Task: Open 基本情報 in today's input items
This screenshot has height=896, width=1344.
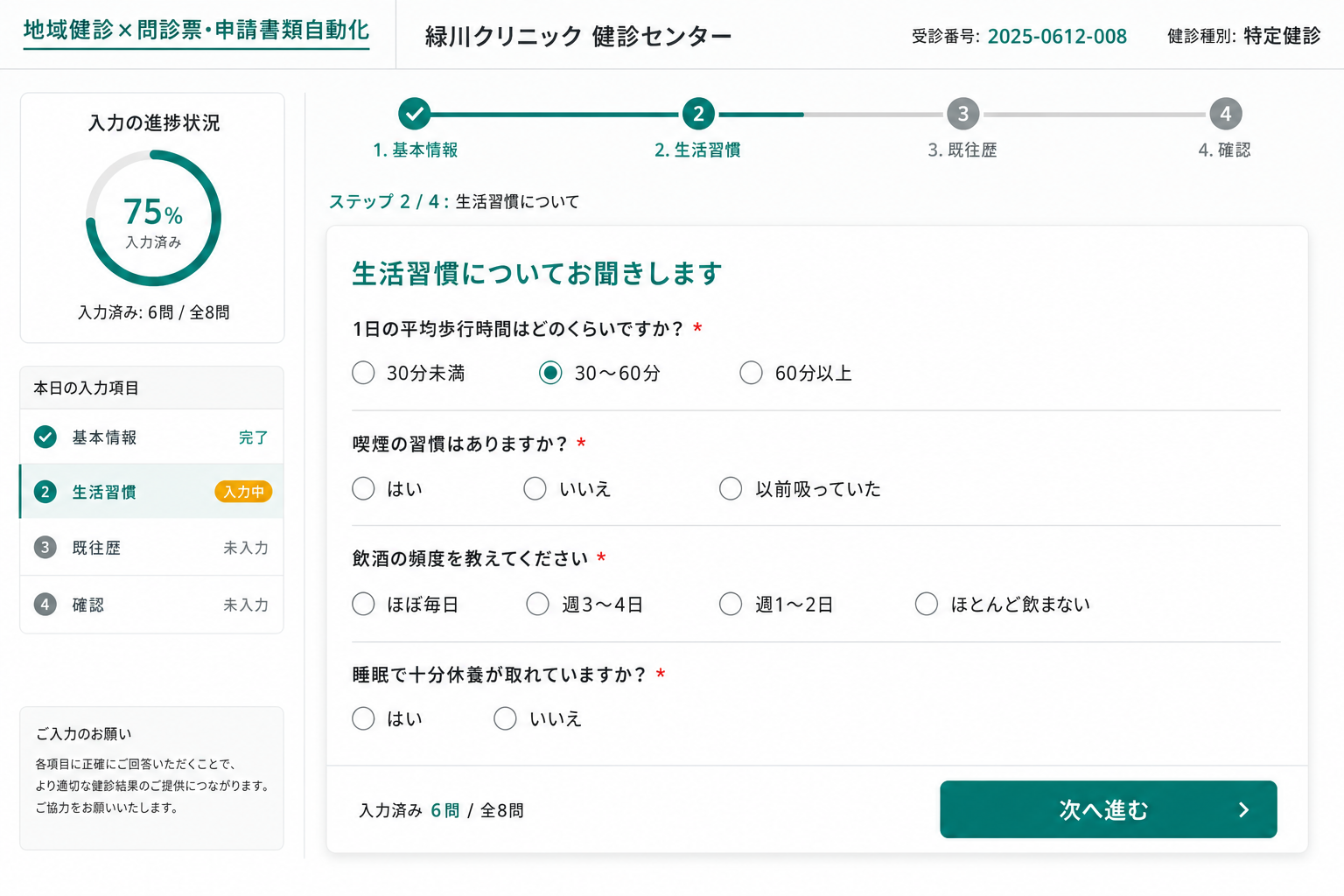Action: 151,437
